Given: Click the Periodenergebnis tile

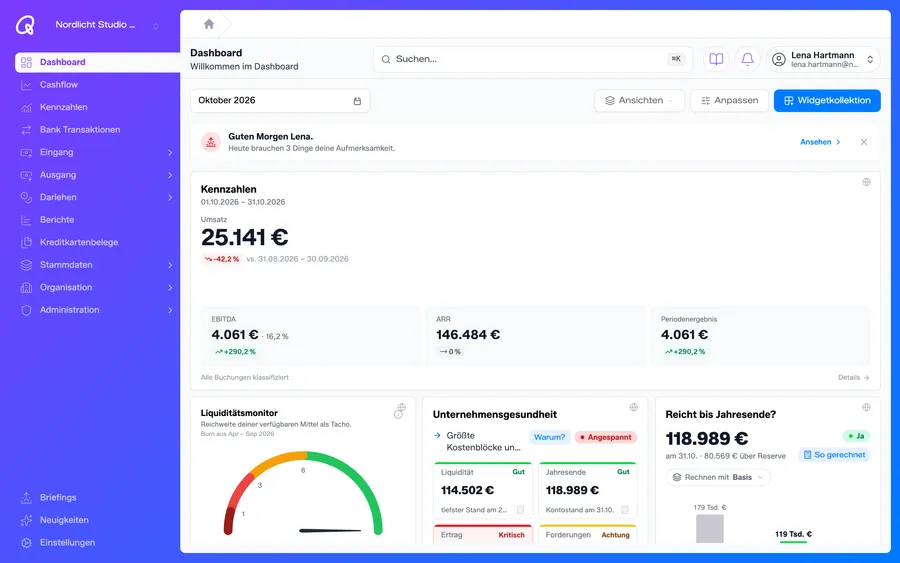Looking at the screenshot, I should point(760,336).
